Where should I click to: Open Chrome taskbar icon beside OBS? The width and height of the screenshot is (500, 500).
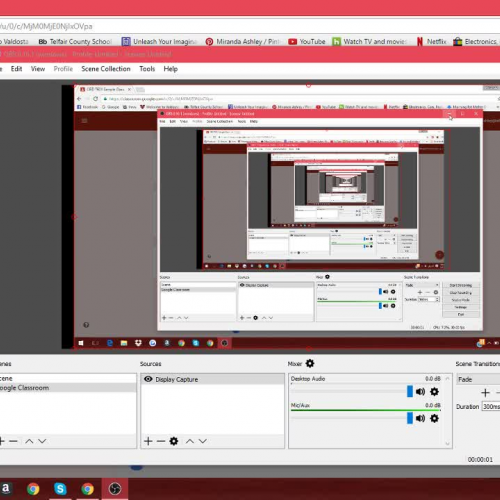tap(87, 489)
